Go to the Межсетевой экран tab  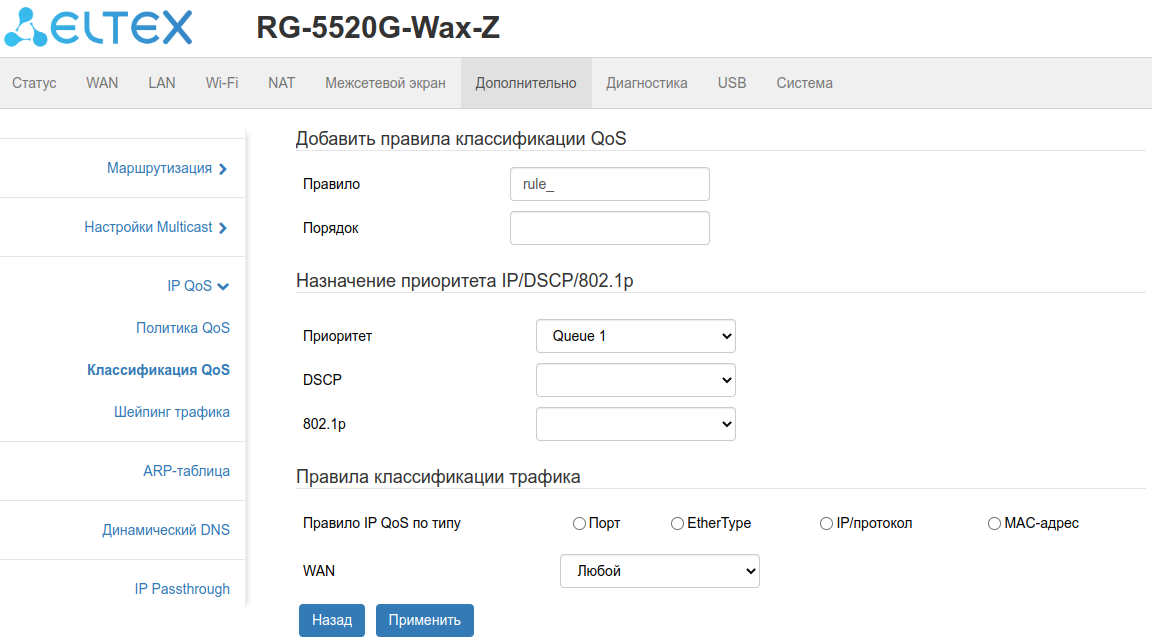pos(385,83)
